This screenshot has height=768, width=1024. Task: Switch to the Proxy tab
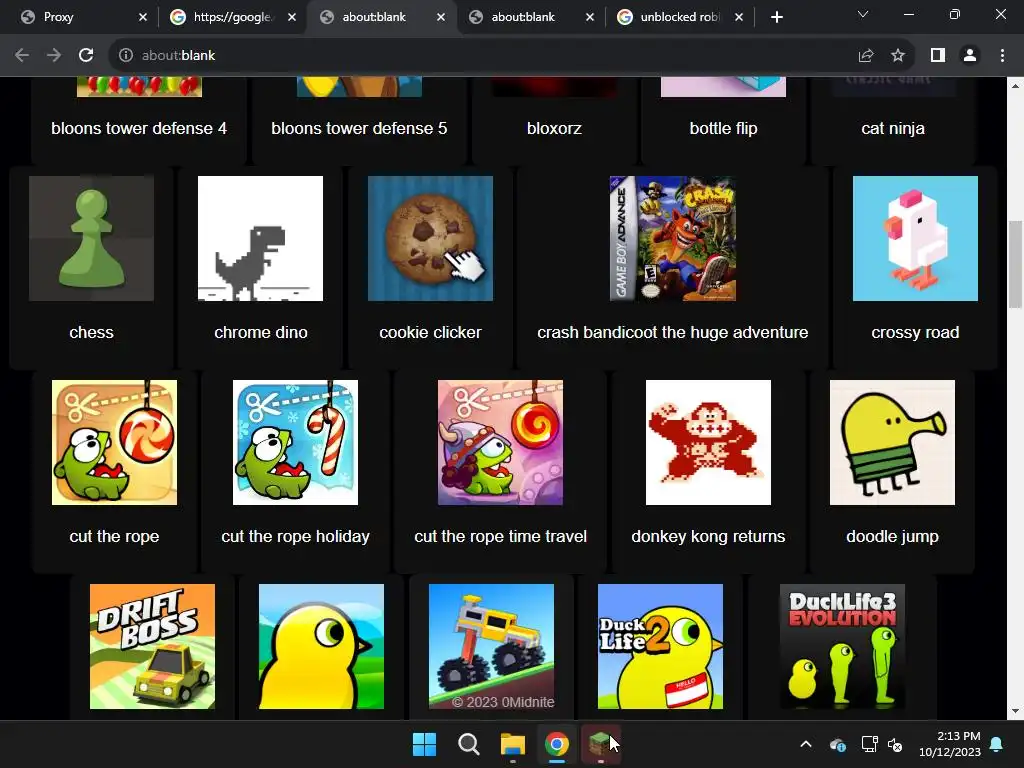pyautogui.click(x=80, y=17)
